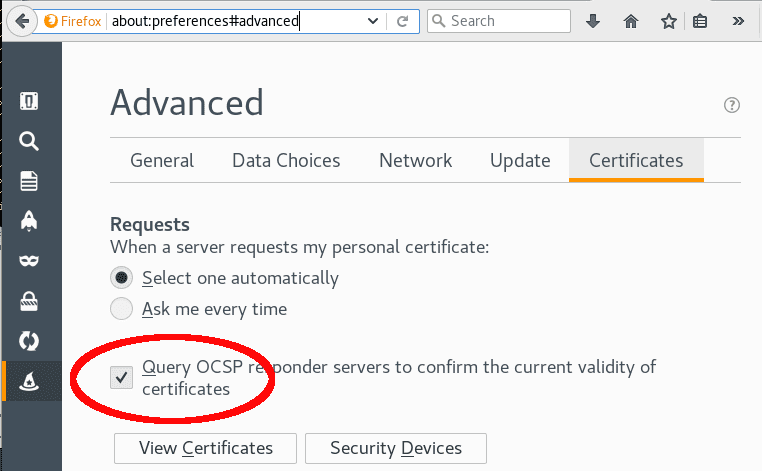Screen dimensions: 762x471
Task: Show bookmarks list icon
Action: (700, 21)
